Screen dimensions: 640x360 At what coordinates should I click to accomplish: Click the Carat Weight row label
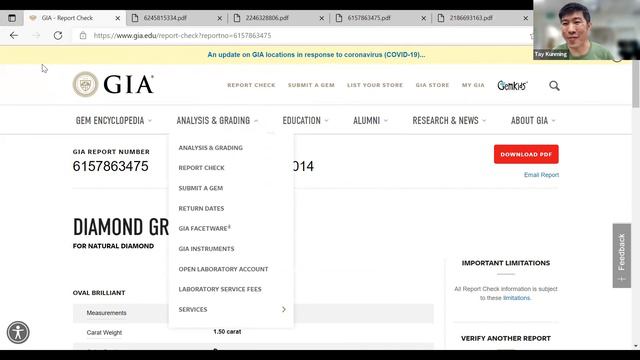104,333
